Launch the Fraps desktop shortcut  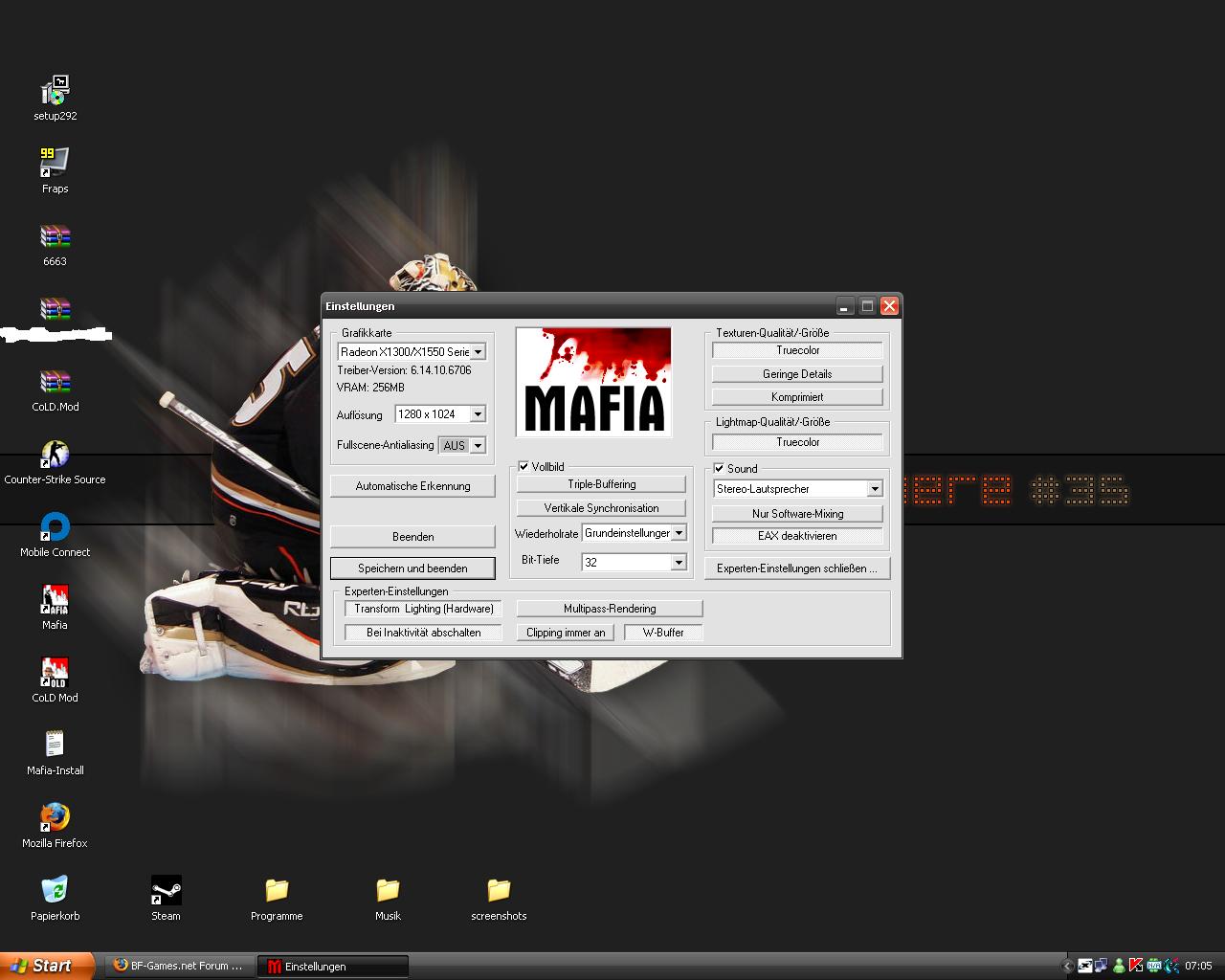tap(55, 170)
